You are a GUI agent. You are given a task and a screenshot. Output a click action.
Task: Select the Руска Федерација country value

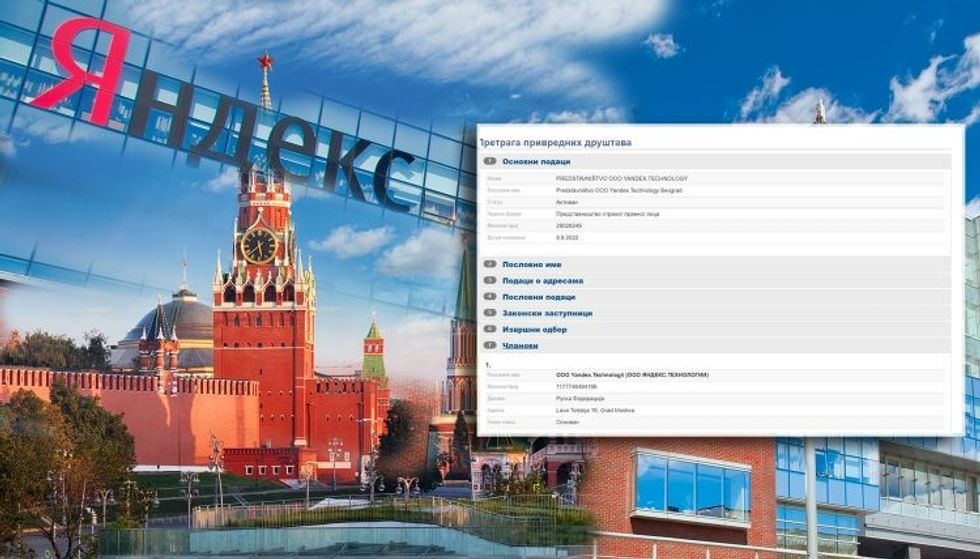pos(579,399)
